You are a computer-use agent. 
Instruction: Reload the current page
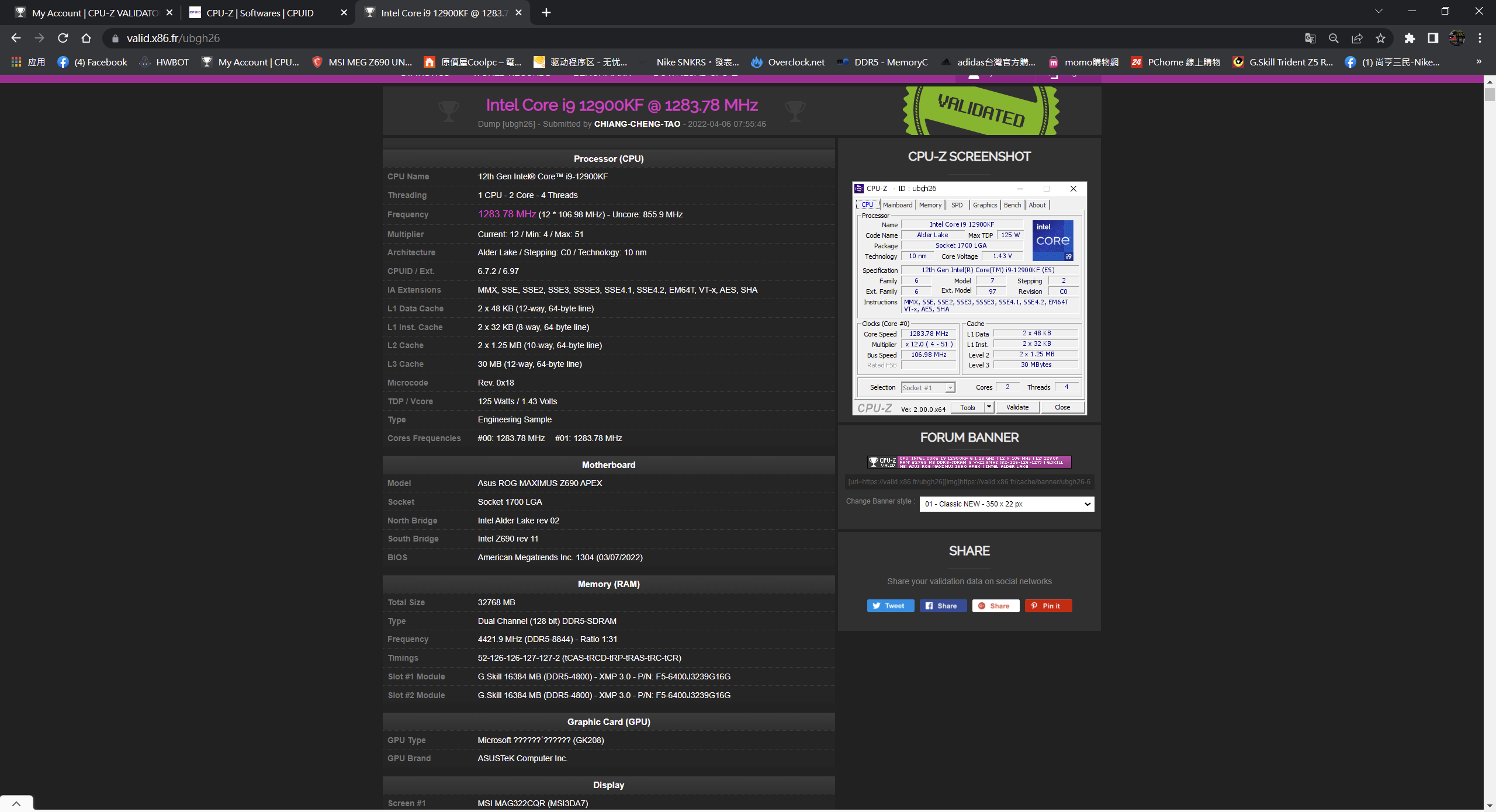click(63, 38)
